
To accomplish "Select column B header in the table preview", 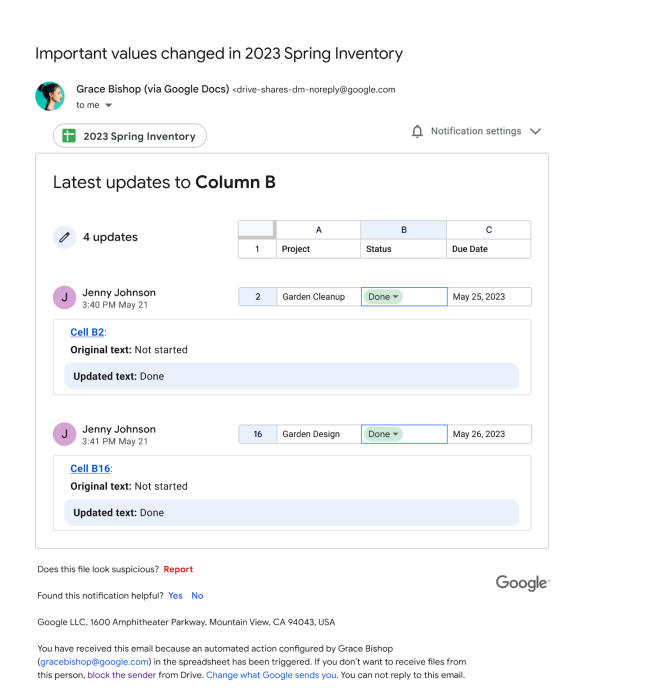I will 403,230.
